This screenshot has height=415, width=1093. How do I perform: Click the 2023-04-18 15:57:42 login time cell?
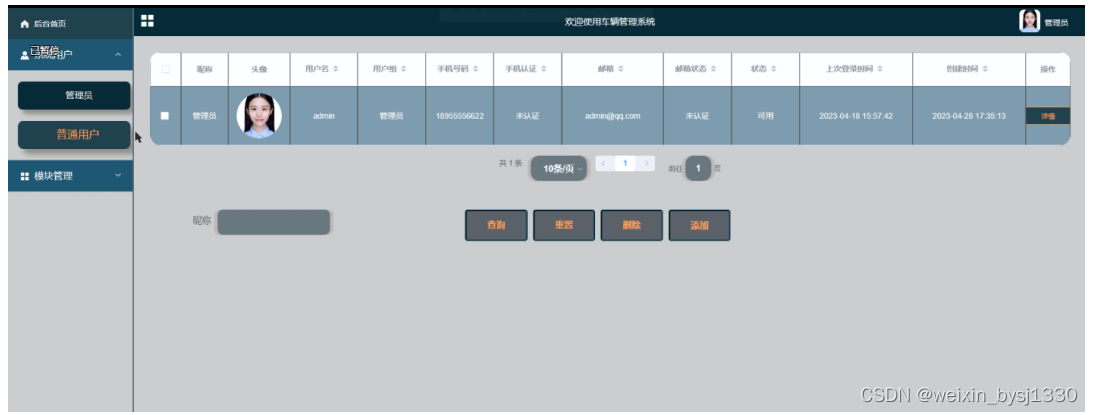click(x=856, y=116)
